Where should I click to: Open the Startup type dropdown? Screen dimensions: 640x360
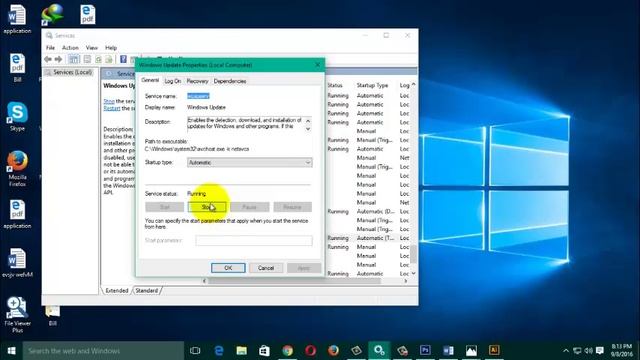pos(249,162)
